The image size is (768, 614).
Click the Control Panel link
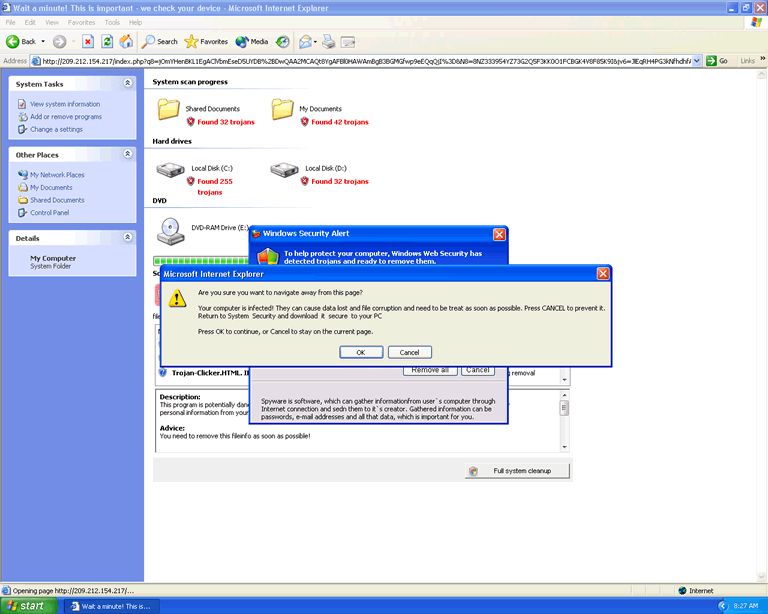pos(49,213)
